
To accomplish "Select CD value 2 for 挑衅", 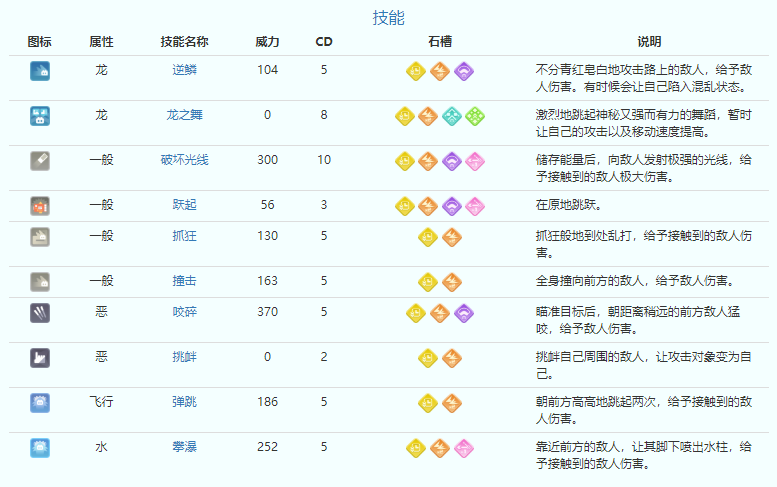I will pyautogui.click(x=324, y=357).
